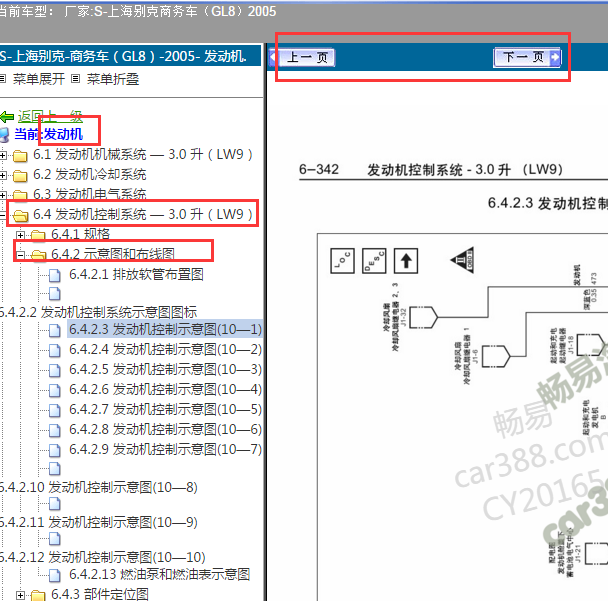Screen dimensions: 608x601
Task: Expand the 6.4.1 规格 node
Action: pos(21,235)
